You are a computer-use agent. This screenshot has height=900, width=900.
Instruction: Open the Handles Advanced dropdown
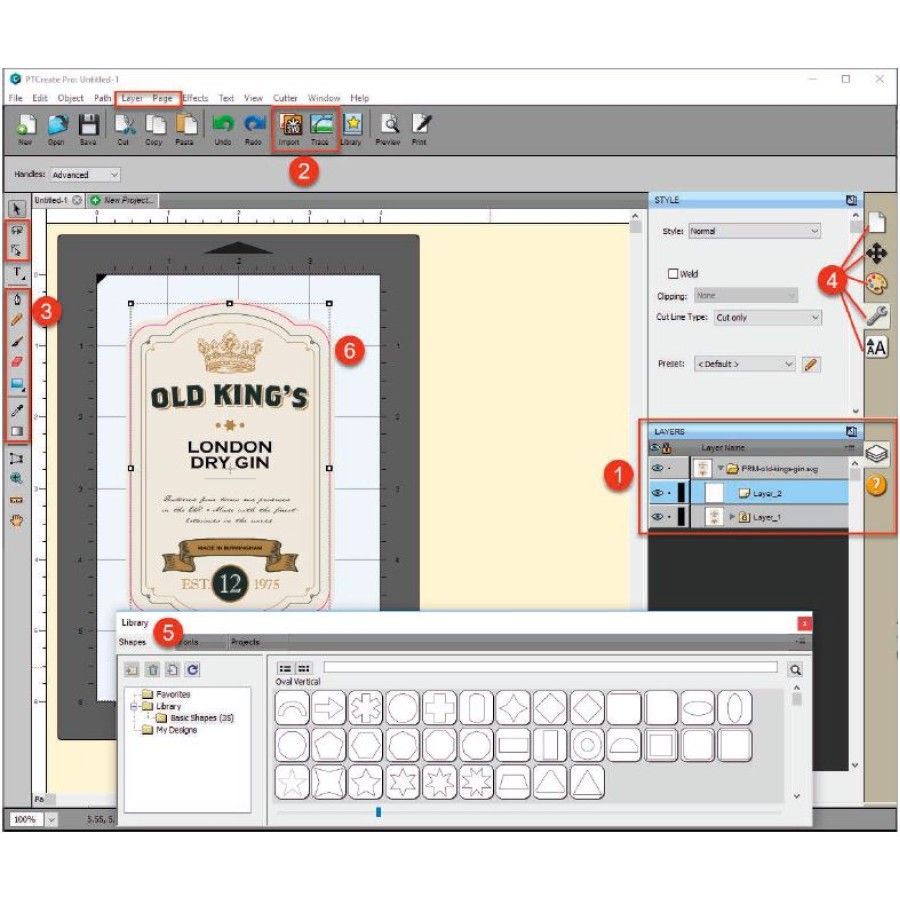(85, 175)
